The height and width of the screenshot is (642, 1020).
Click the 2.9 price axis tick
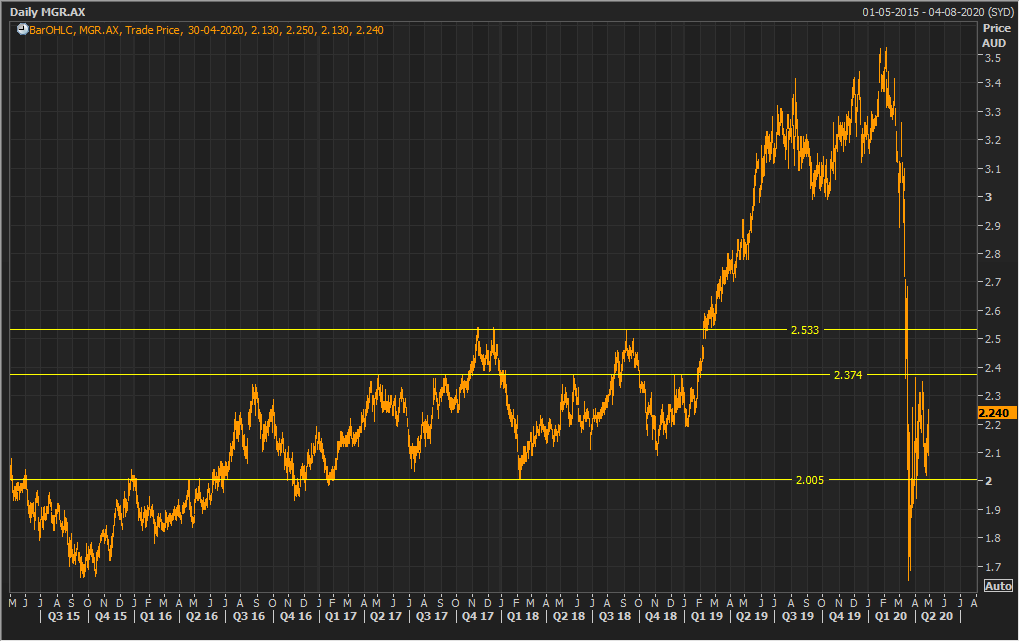click(993, 226)
